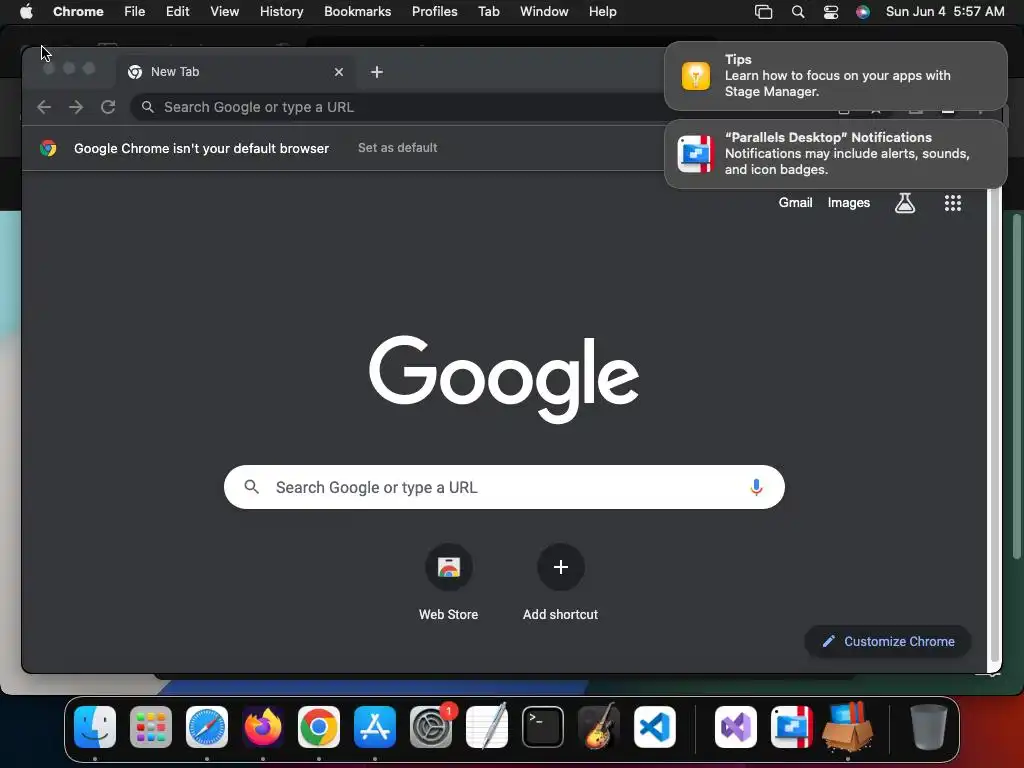Click the Chrome icon in the Dock
Viewport: 1024px width, 768px height.
click(x=319, y=727)
